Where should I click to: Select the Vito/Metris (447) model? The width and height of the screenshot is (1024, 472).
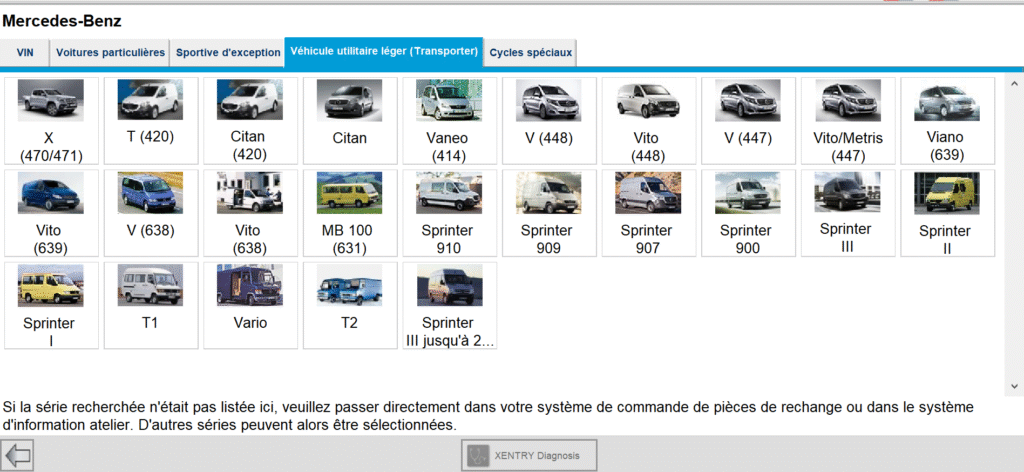tap(848, 120)
